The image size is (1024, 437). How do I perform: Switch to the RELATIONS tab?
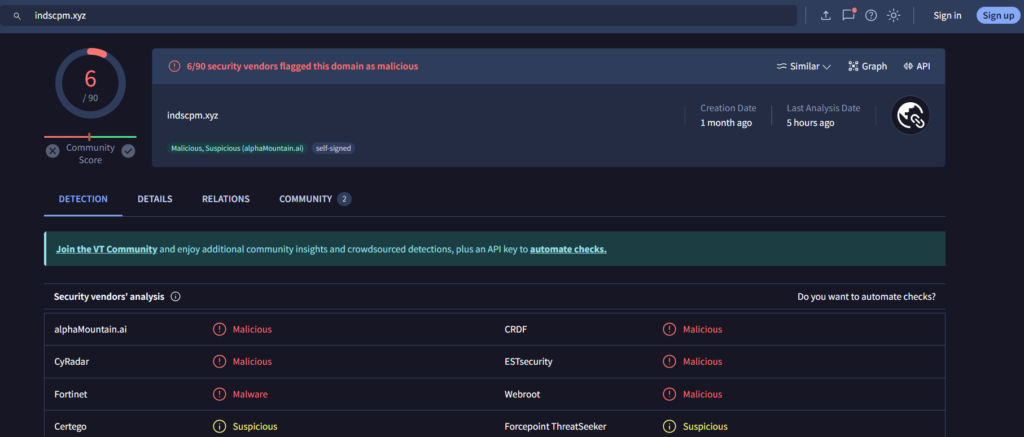click(226, 199)
